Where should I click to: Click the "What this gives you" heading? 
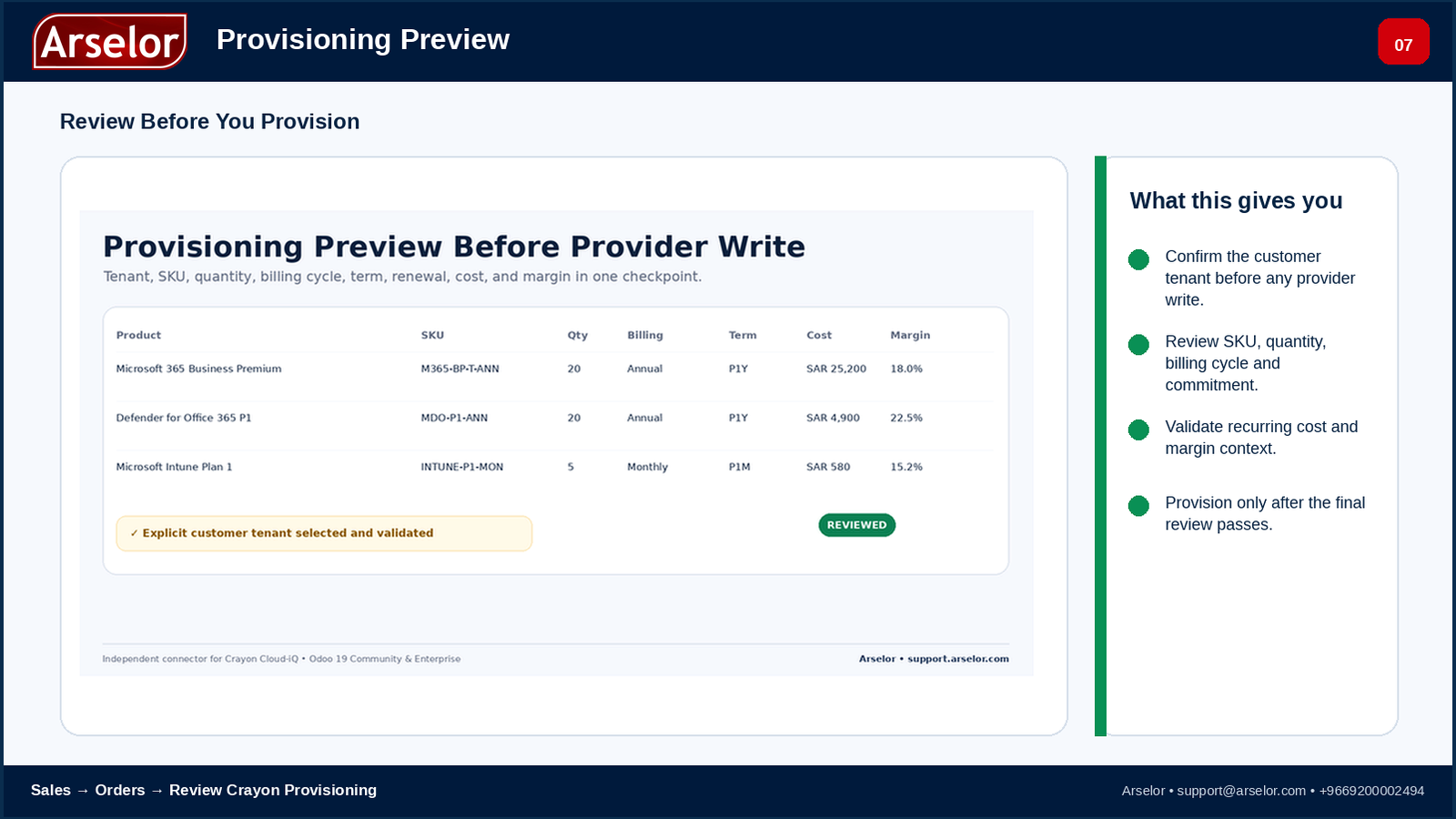(1236, 201)
